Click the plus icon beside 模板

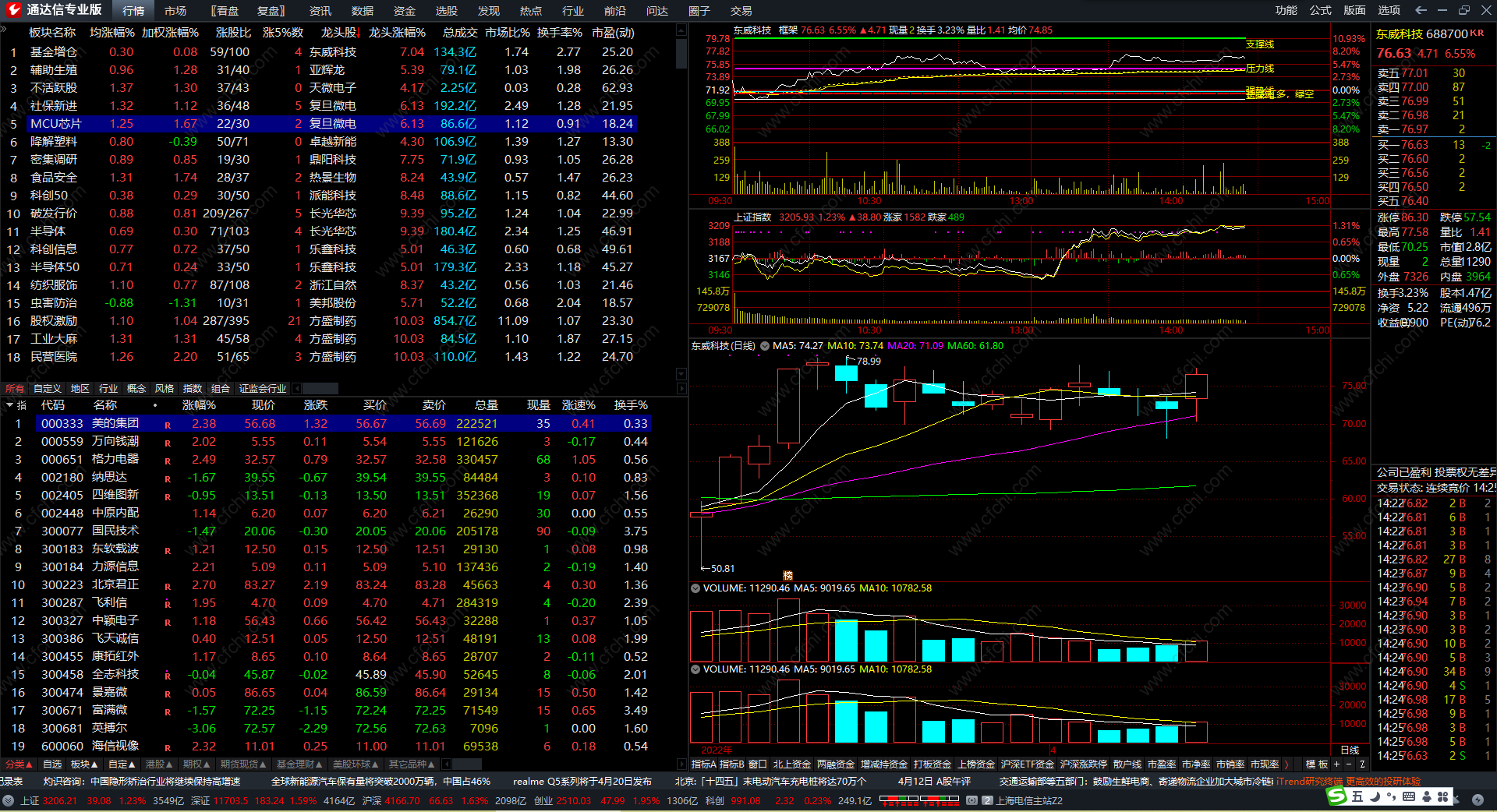point(1336,764)
